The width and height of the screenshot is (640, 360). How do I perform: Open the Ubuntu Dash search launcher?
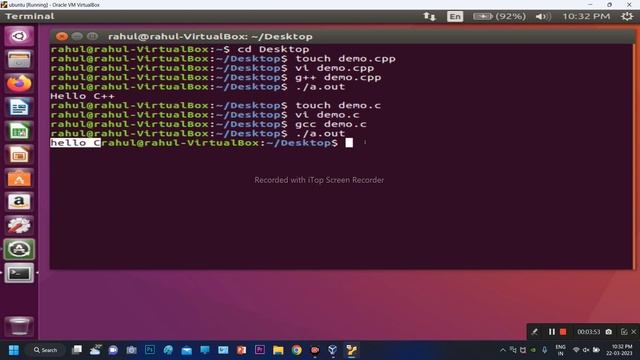click(x=19, y=36)
